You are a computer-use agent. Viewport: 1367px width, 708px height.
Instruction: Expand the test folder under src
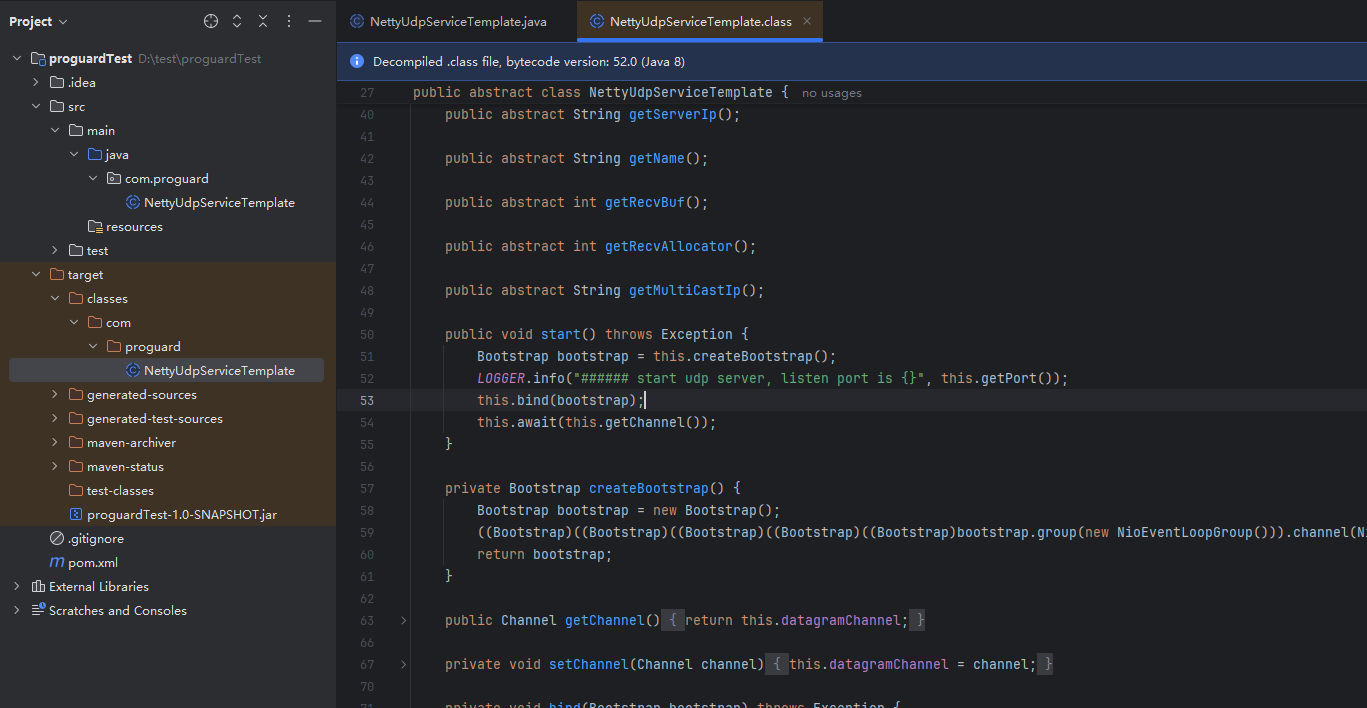tap(55, 251)
